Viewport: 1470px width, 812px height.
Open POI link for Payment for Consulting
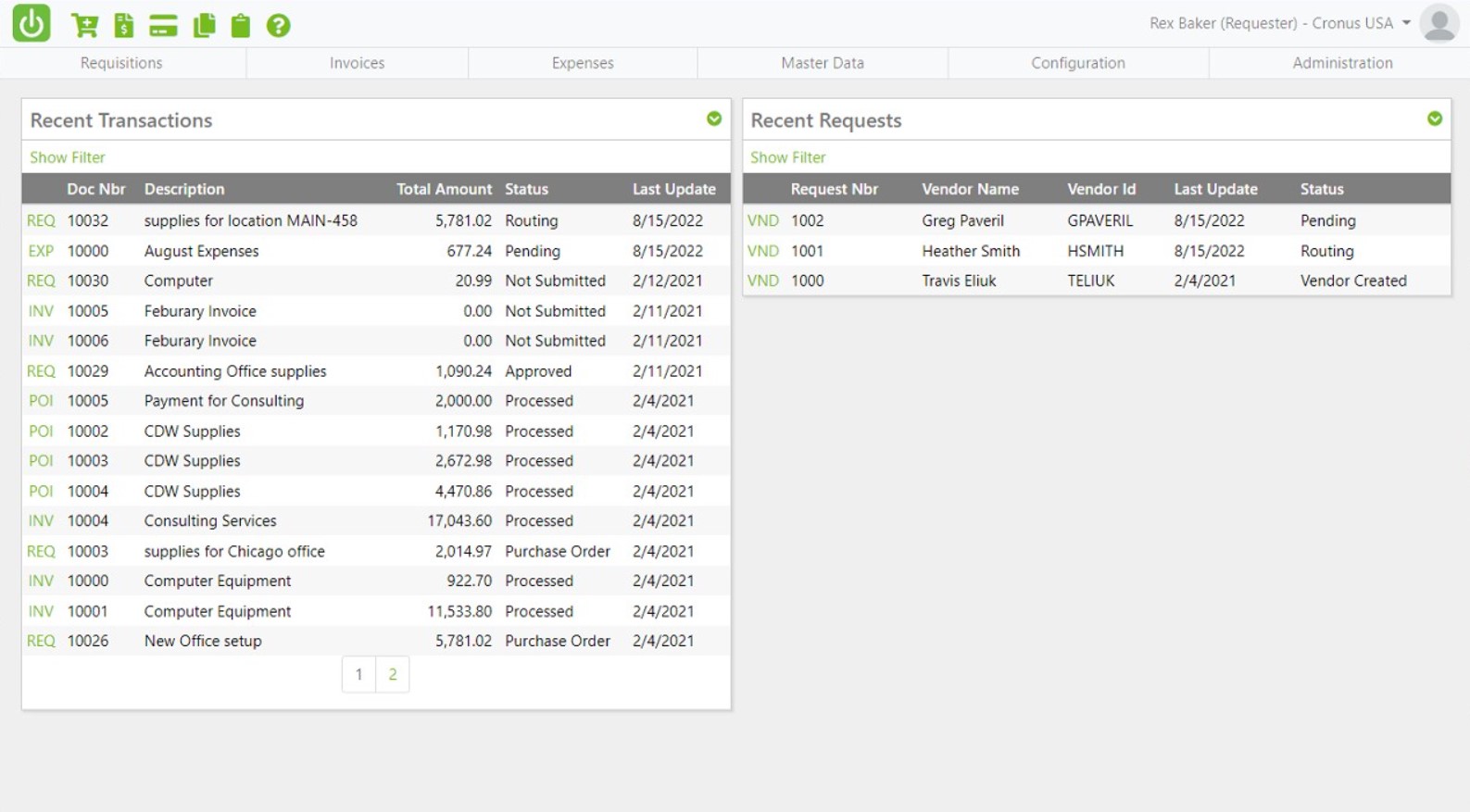pyautogui.click(x=41, y=401)
